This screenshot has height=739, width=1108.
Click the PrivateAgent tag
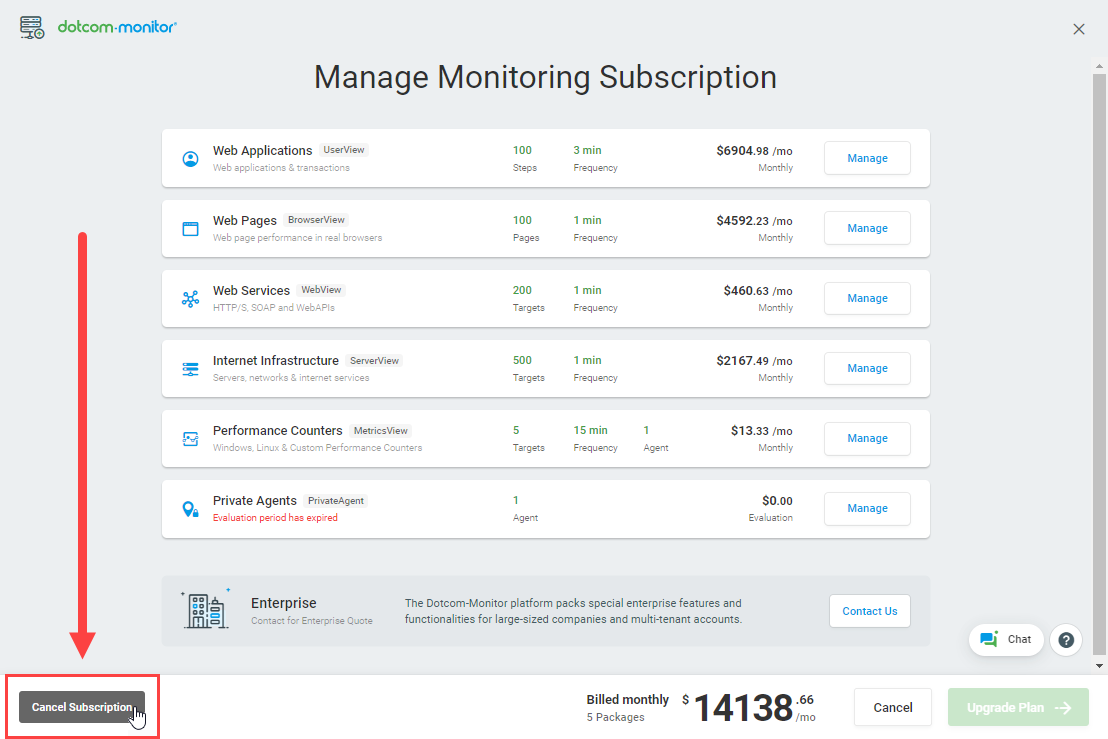click(x=336, y=500)
